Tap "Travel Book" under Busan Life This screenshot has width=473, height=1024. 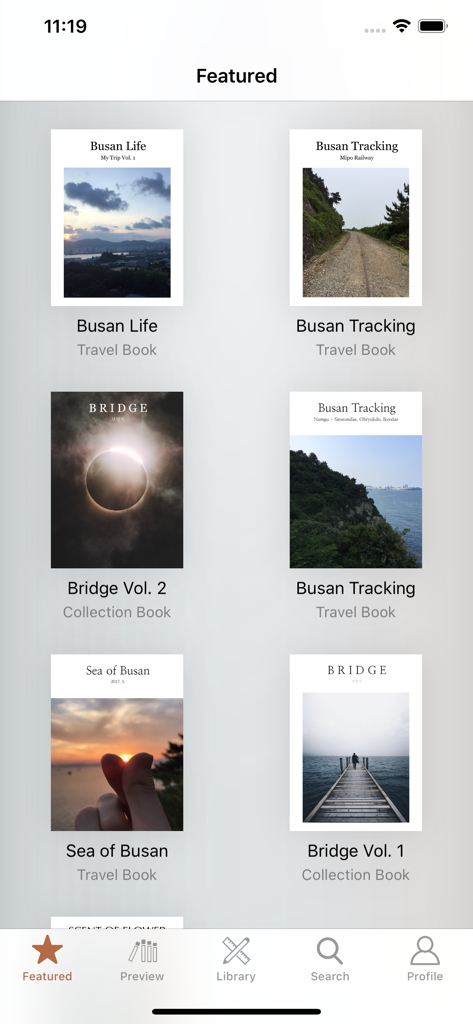tap(117, 350)
